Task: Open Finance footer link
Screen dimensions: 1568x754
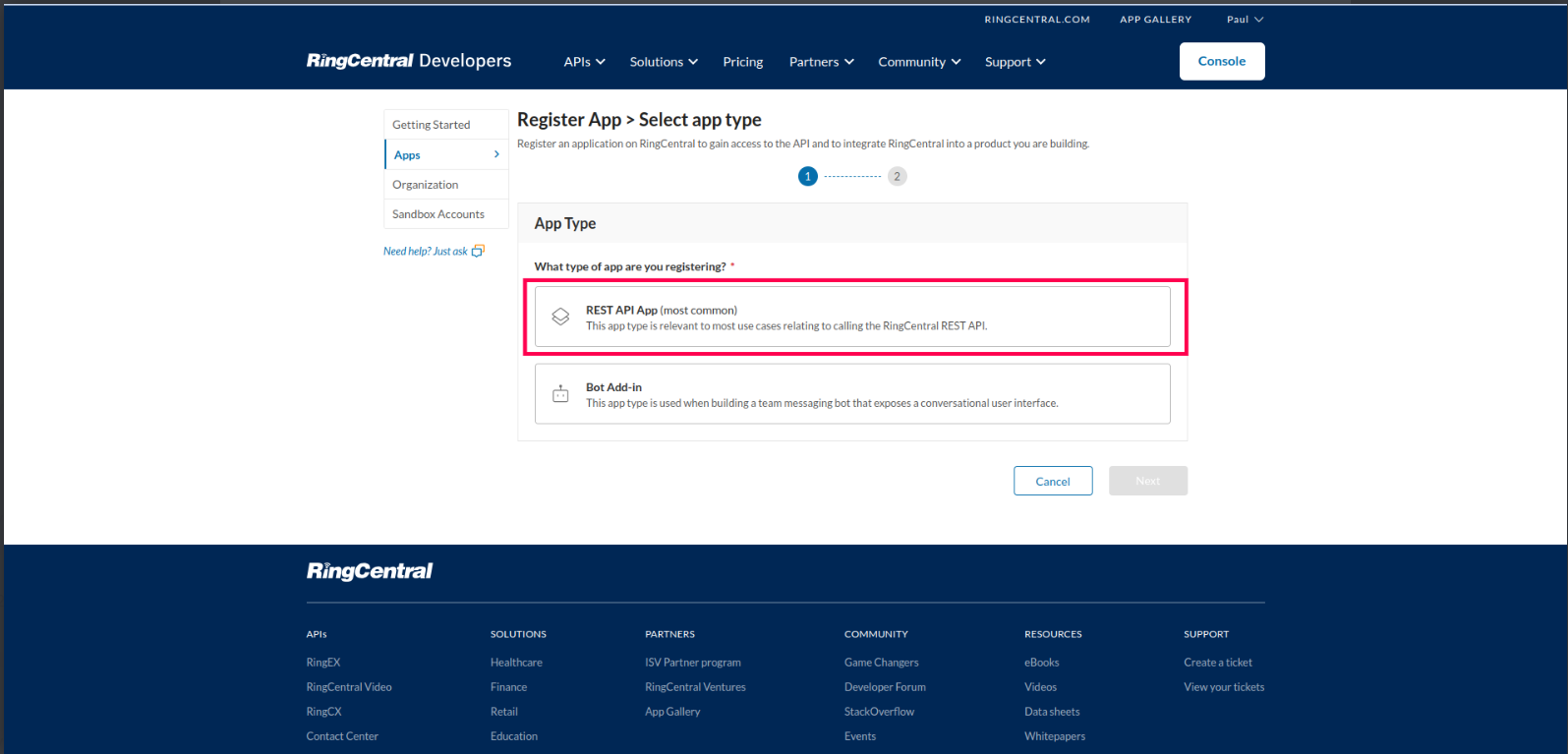Action: pos(508,687)
